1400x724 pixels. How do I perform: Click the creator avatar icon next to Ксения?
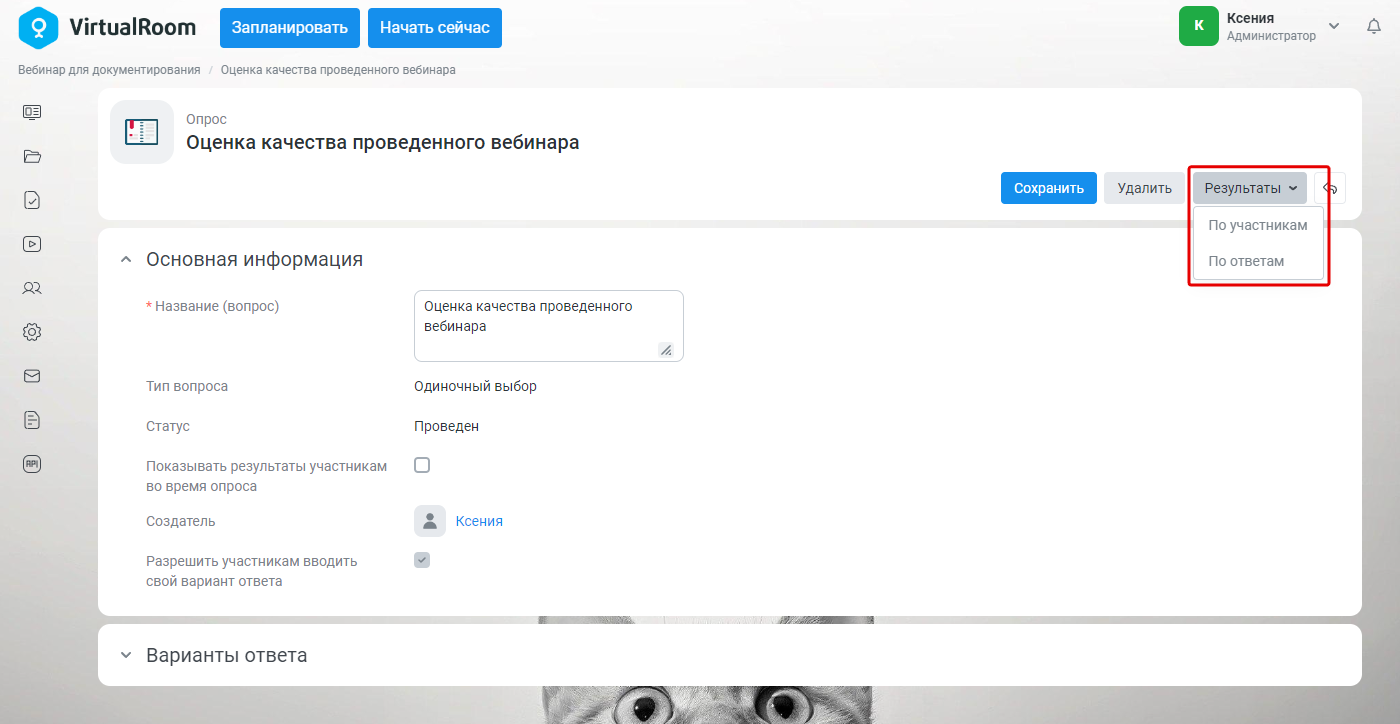(x=430, y=521)
